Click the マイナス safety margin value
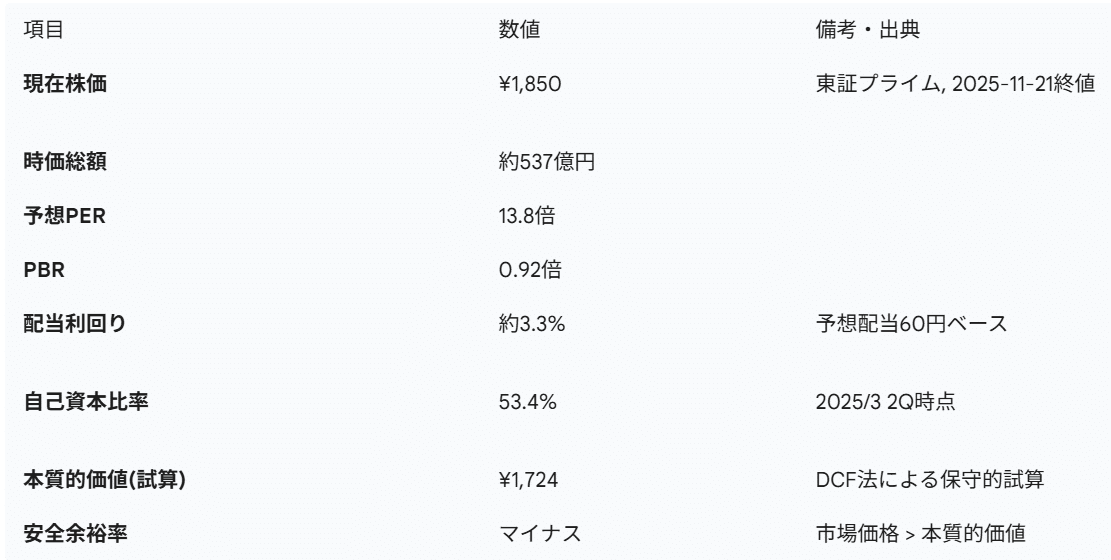1111x560 pixels. coord(541,534)
